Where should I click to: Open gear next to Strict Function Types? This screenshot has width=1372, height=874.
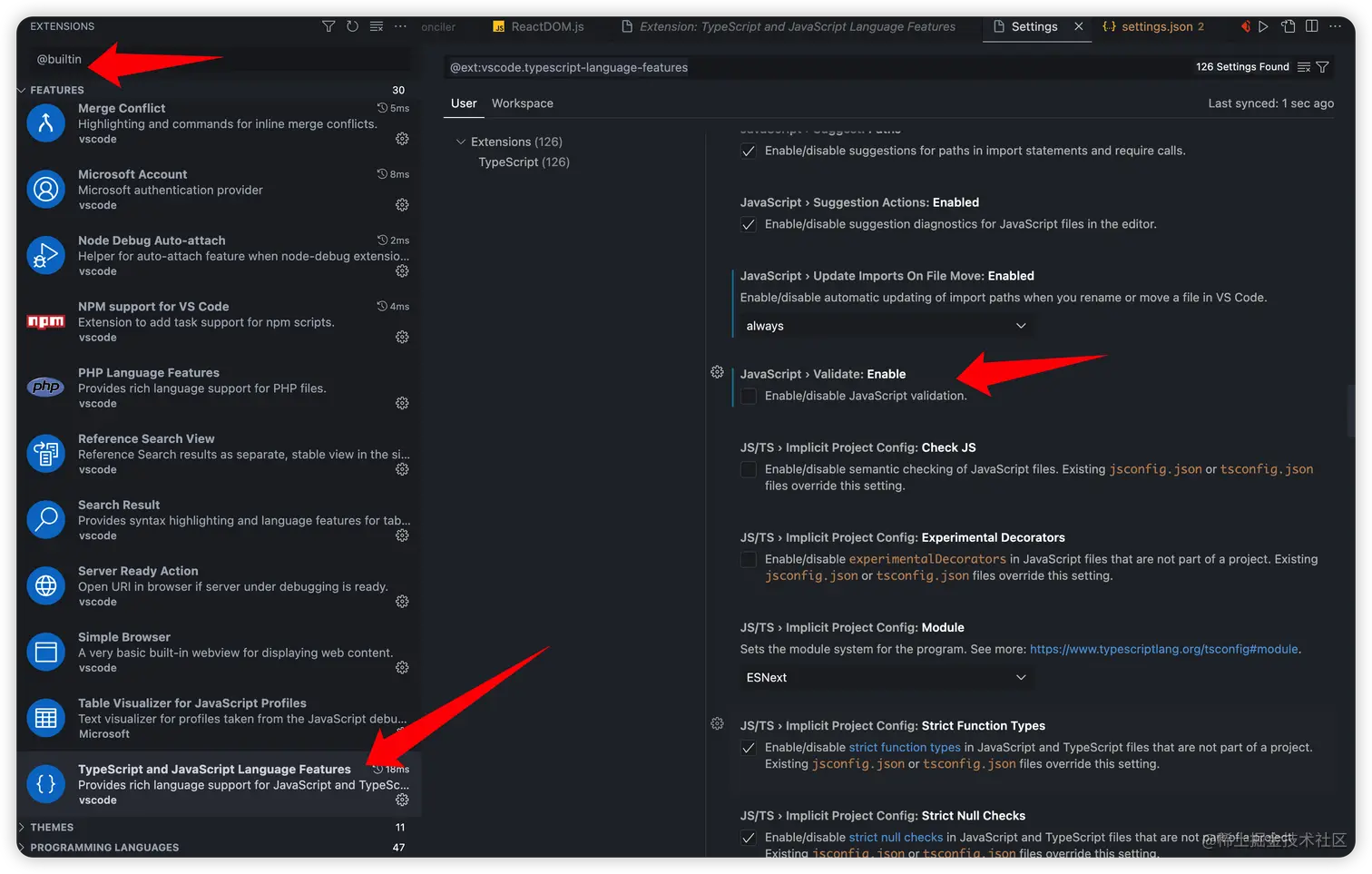(717, 723)
